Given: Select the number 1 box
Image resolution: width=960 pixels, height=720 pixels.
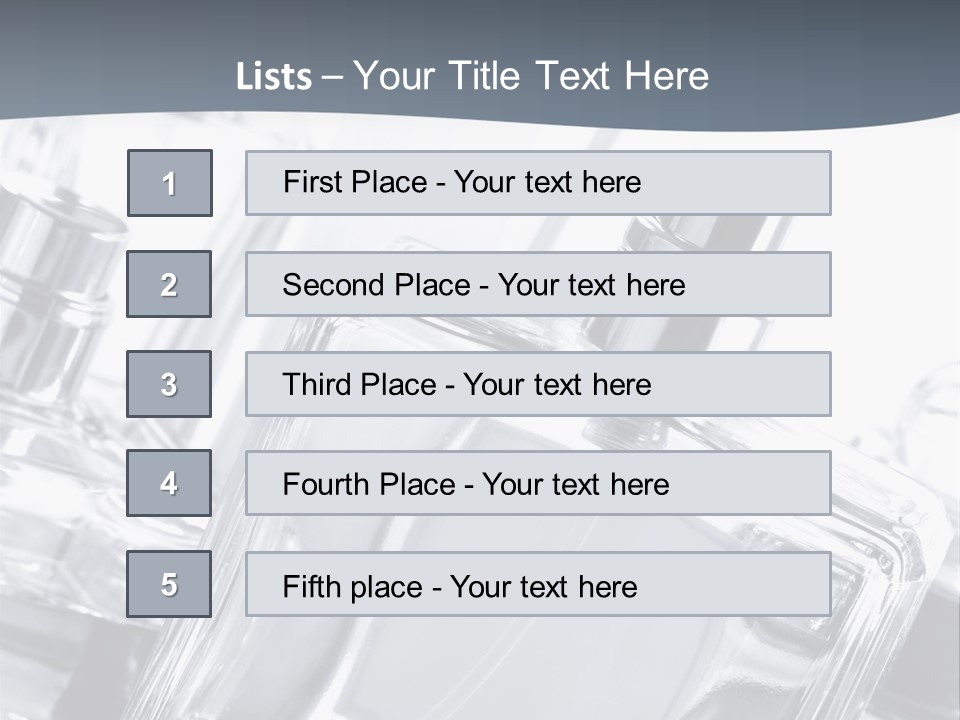Looking at the screenshot, I should tap(170, 183).
